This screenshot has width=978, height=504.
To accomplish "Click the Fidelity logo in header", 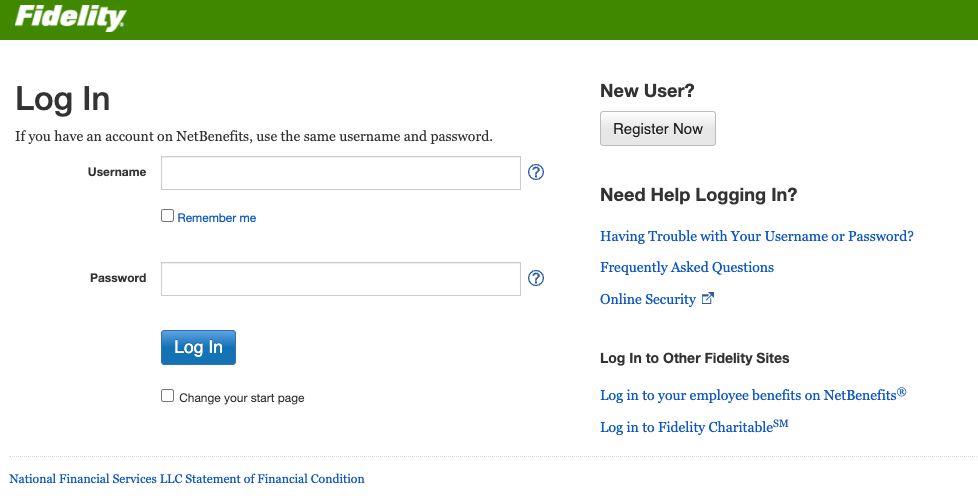I will [70, 17].
